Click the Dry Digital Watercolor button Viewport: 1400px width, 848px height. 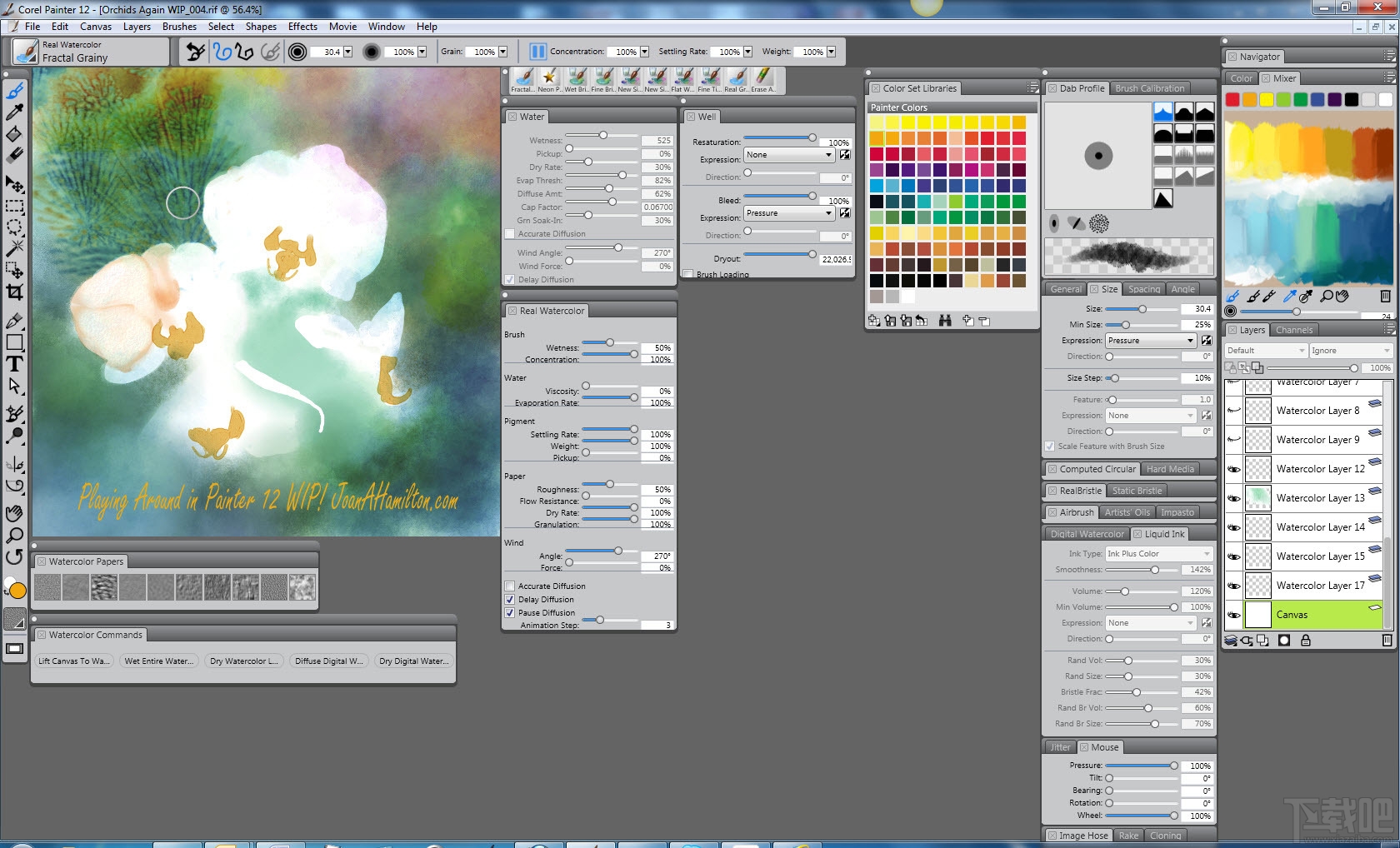pyautogui.click(x=414, y=661)
